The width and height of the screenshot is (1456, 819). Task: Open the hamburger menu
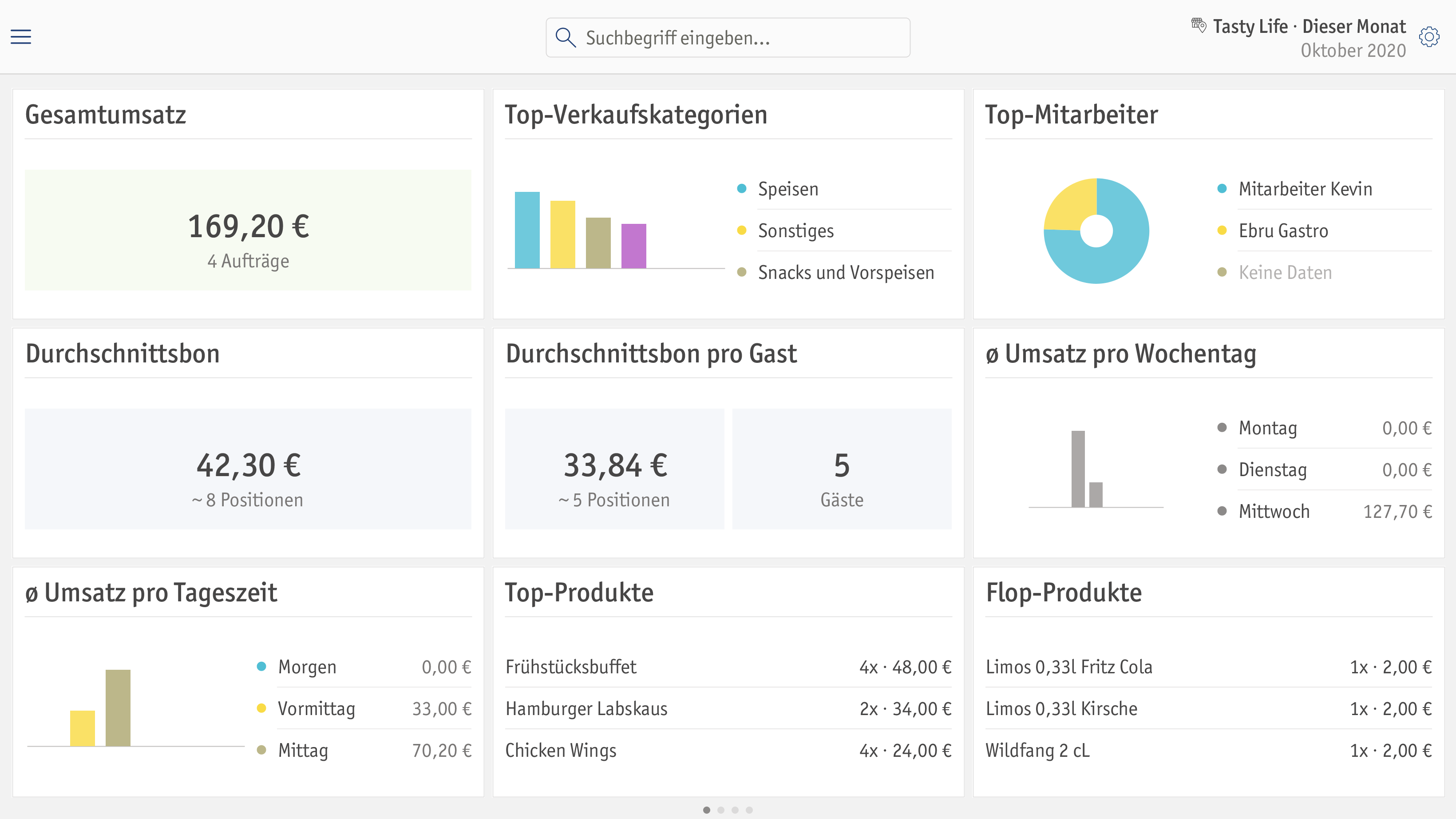pos(21,37)
